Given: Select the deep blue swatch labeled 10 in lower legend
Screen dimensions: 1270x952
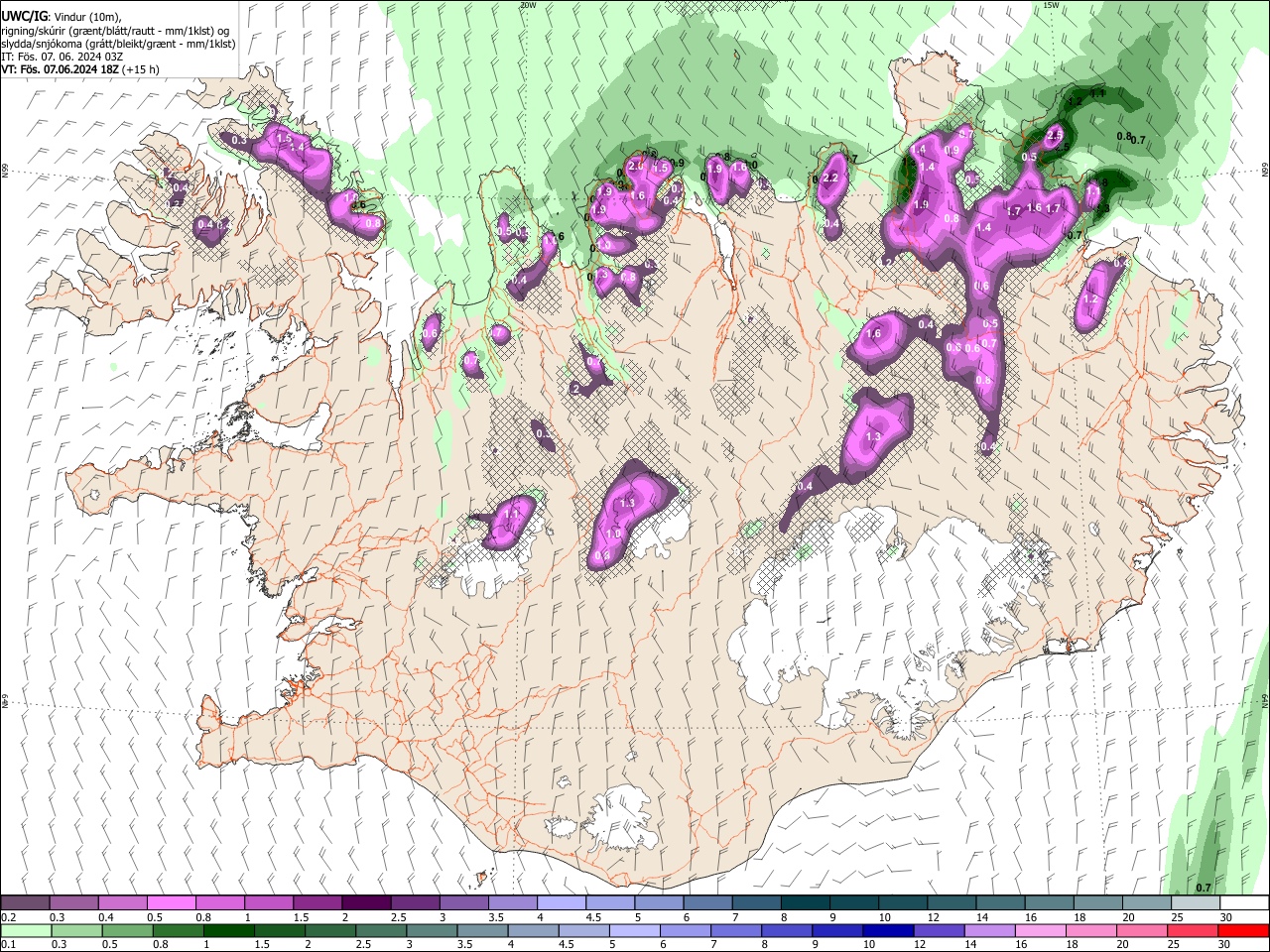Looking at the screenshot, I should [888, 931].
